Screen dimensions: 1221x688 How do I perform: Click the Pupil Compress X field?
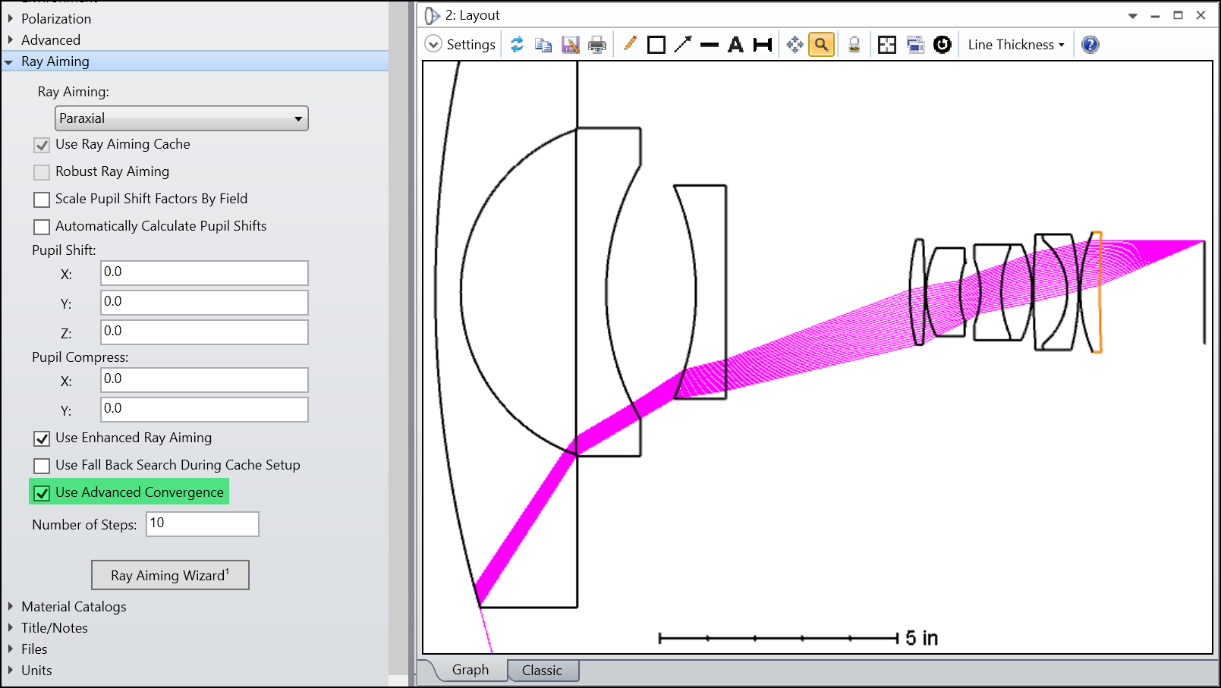coord(204,379)
